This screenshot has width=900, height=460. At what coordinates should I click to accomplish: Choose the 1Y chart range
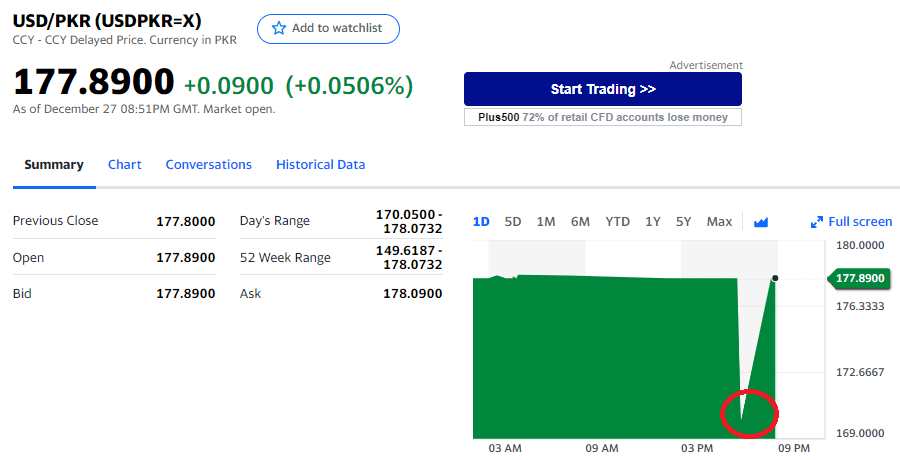(x=653, y=222)
